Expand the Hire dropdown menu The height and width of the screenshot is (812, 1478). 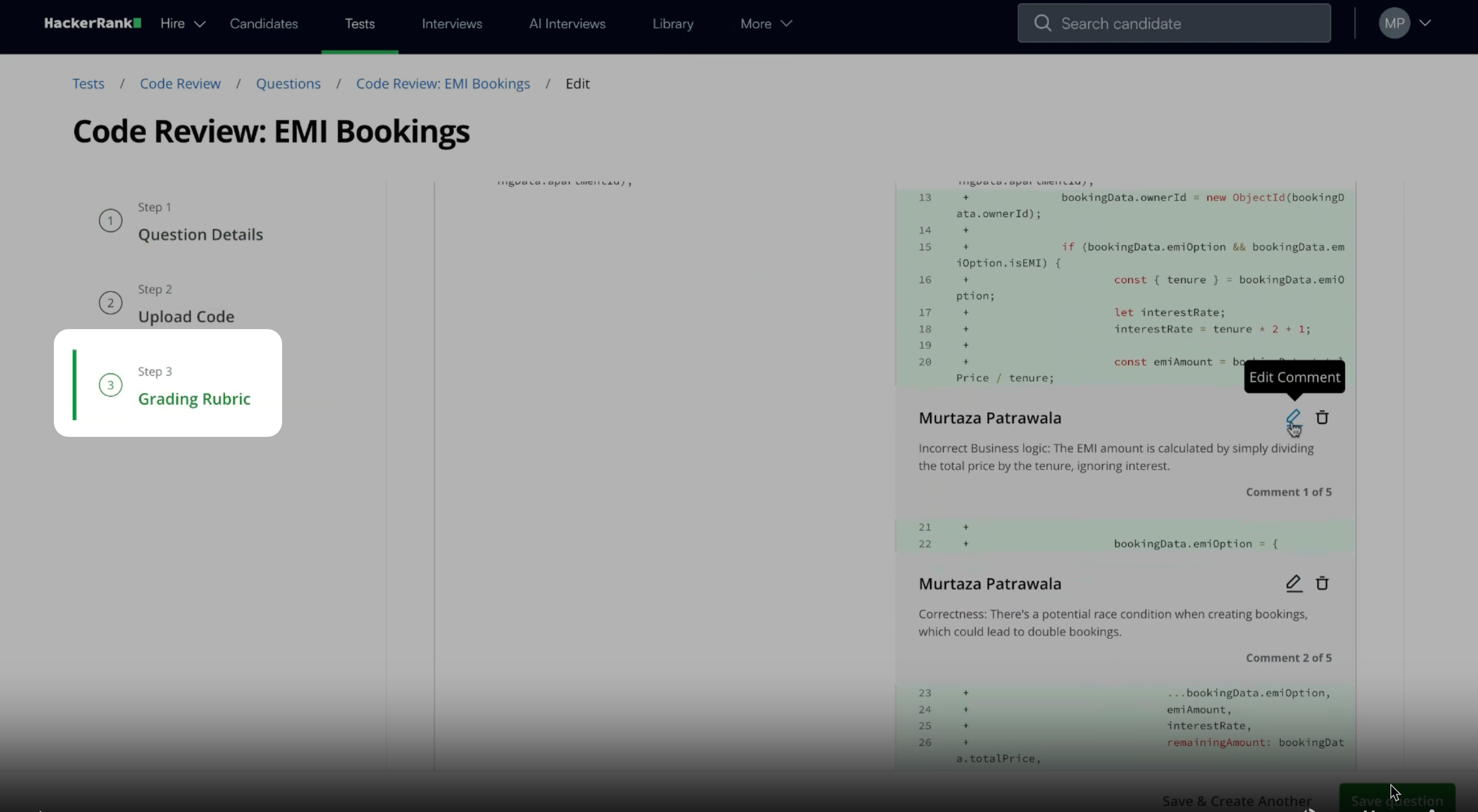(183, 24)
